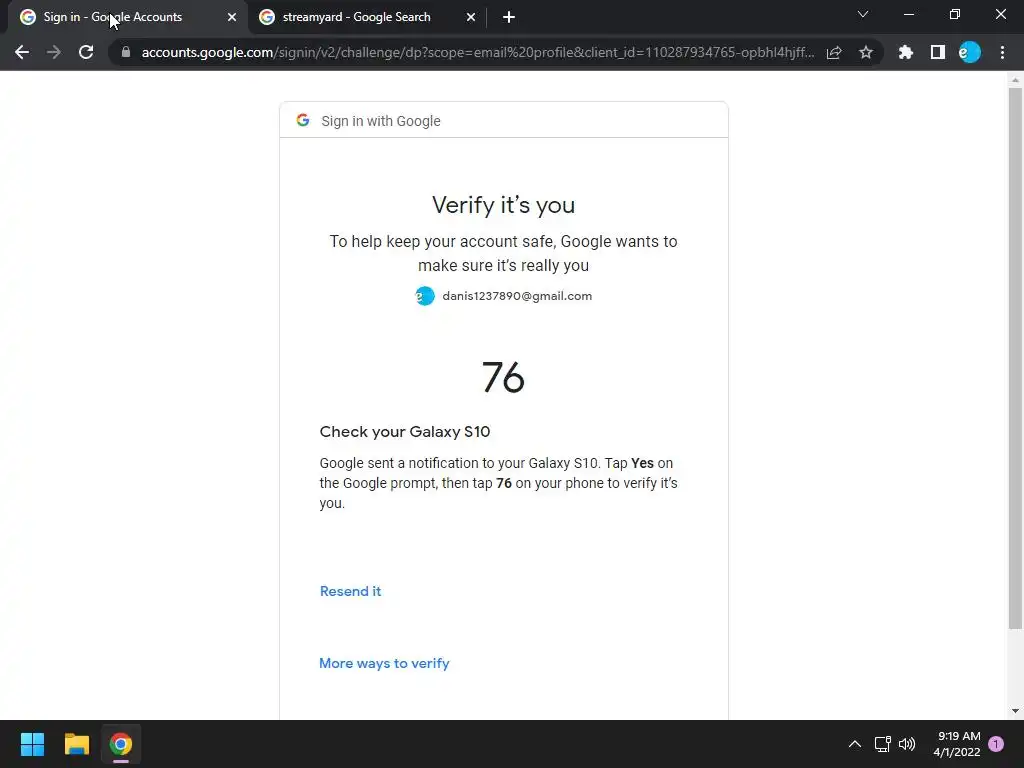Open More ways to verify
The image size is (1024, 768).
(x=384, y=663)
